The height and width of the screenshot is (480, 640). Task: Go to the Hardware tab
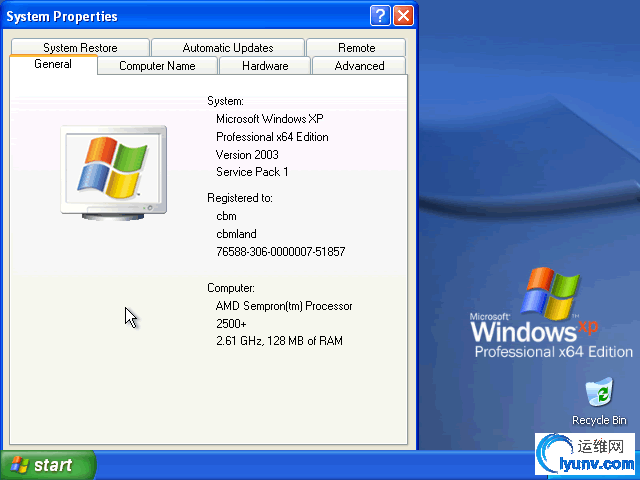coord(265,66)
